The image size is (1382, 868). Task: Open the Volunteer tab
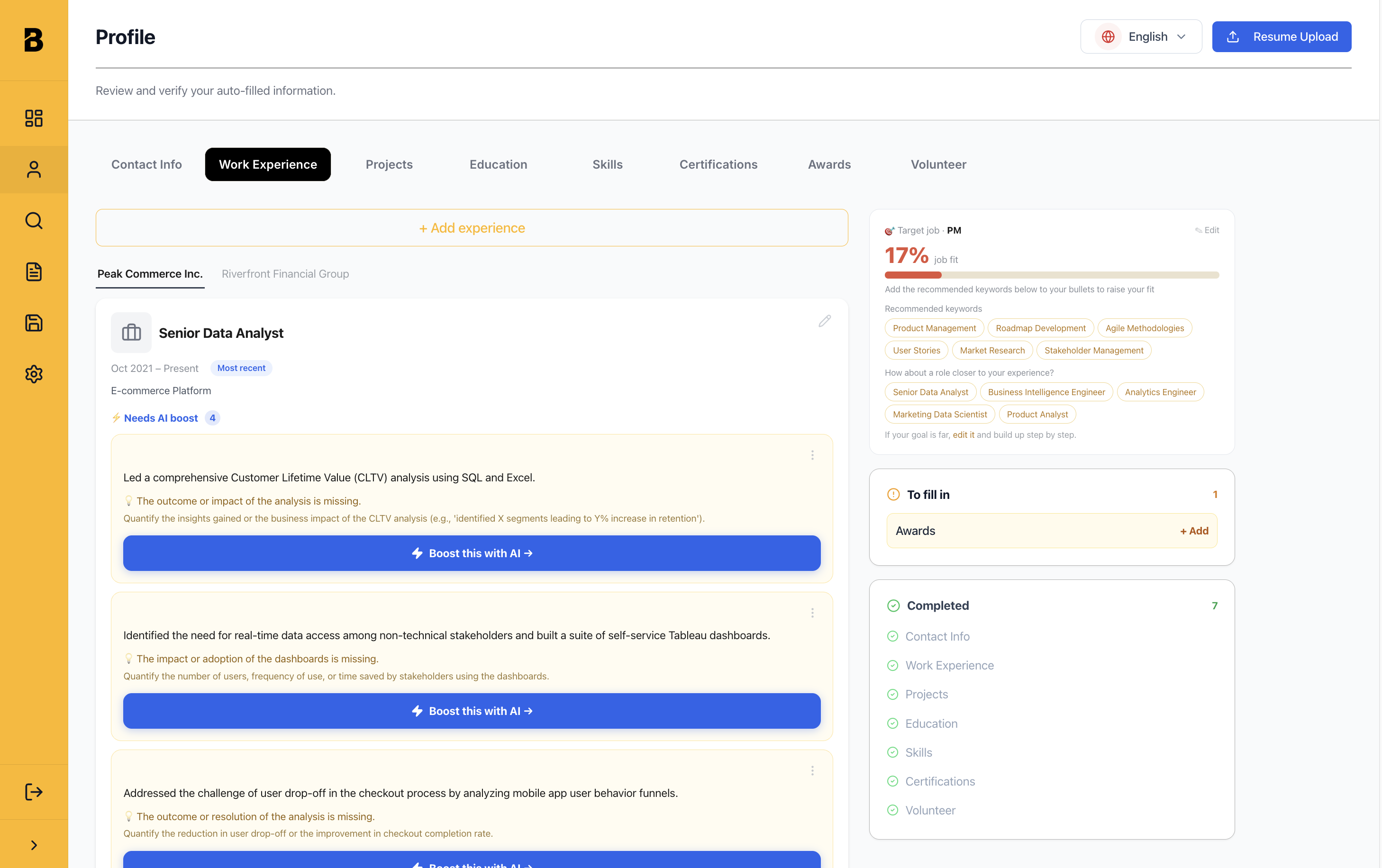938,164
